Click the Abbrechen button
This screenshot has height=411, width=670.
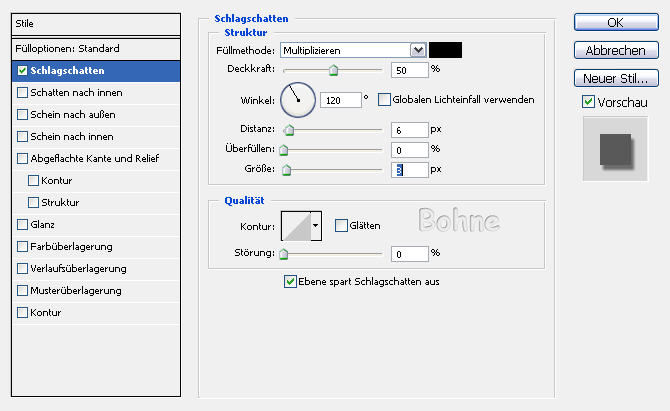click(x=615, y=50)
